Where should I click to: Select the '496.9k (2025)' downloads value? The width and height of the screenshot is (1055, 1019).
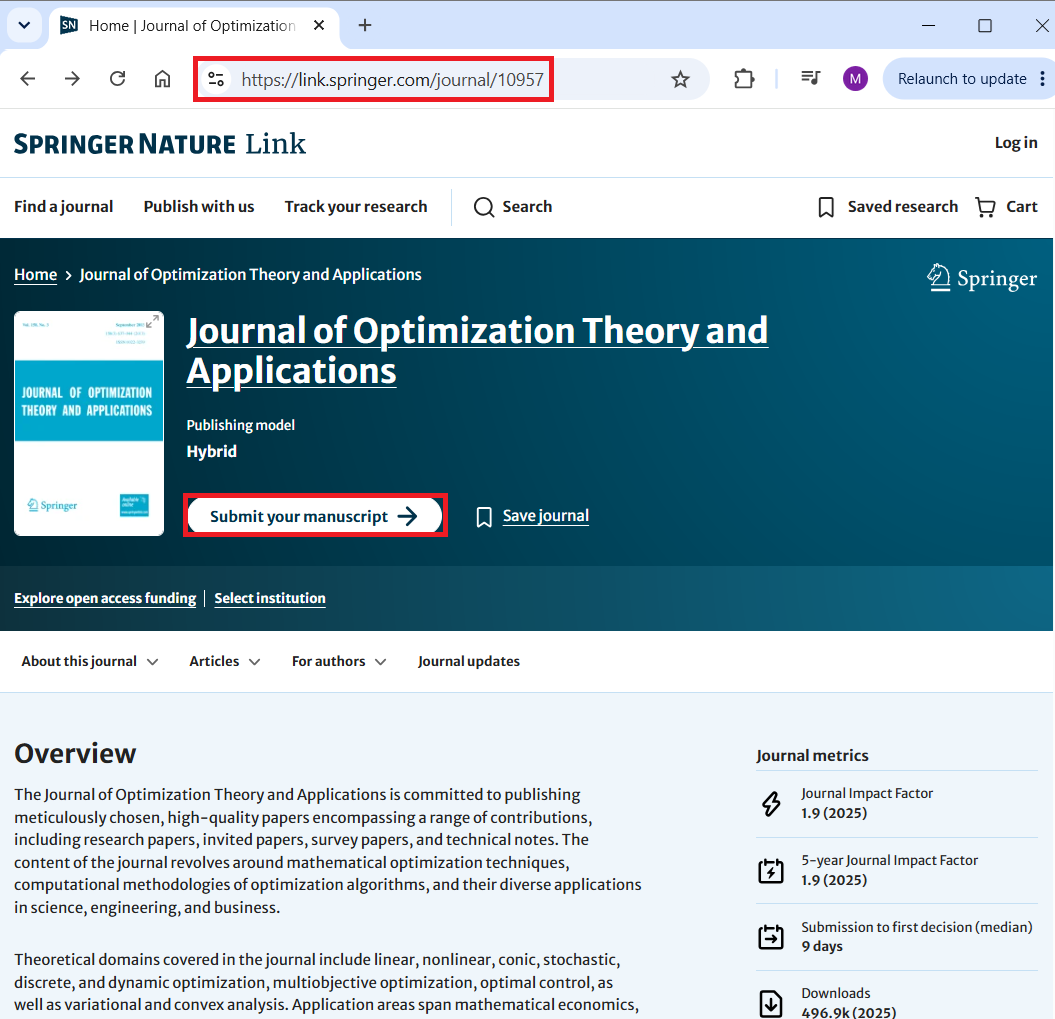848,1012
